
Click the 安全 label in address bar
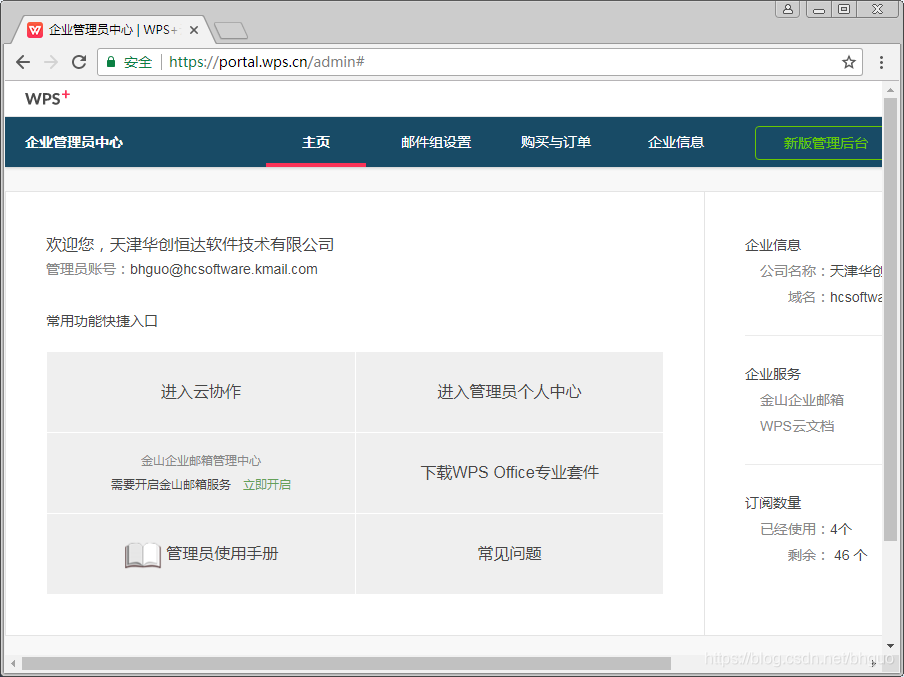tap(138, 62)
